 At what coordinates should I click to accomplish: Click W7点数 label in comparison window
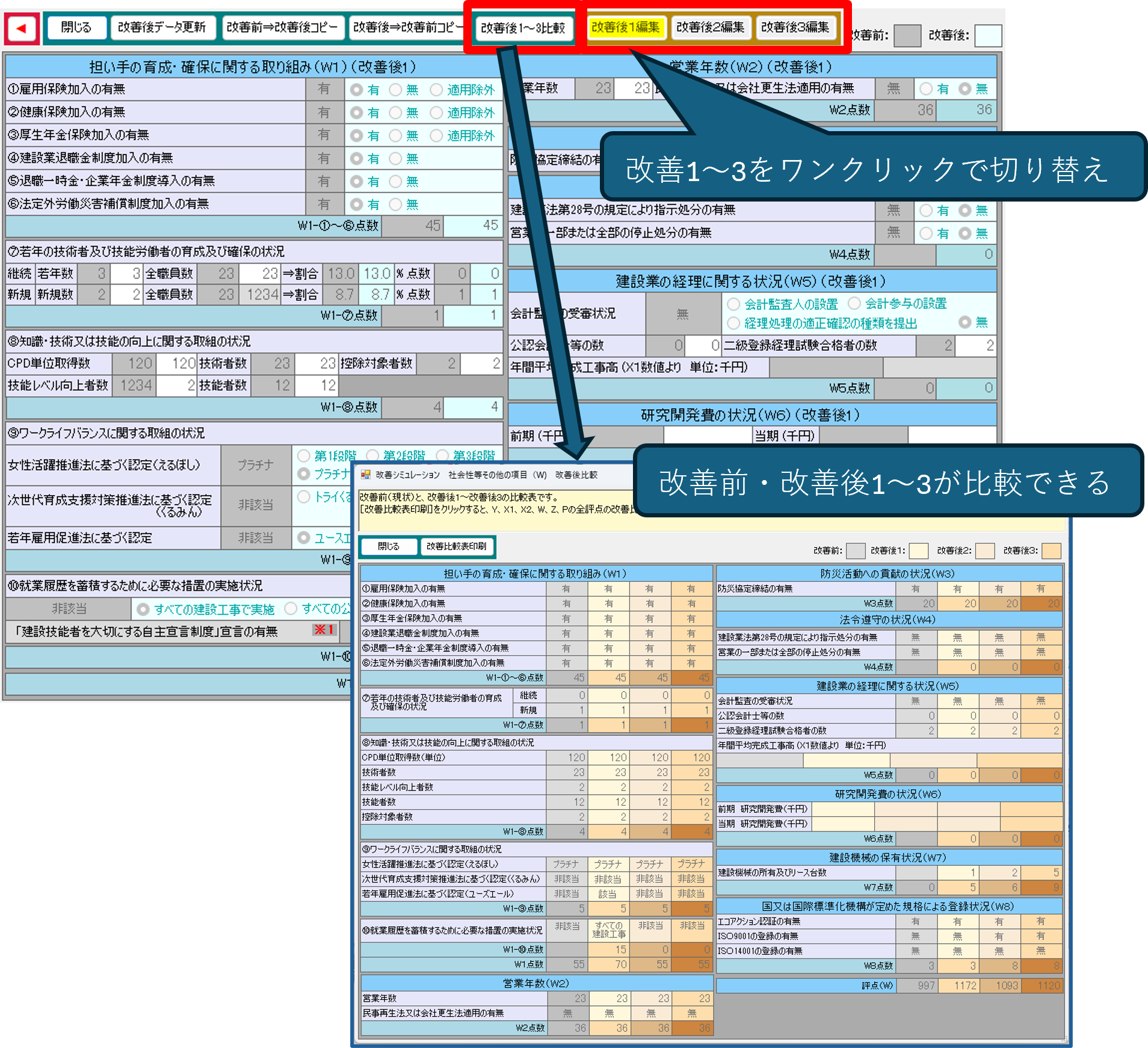click(x=878, y=887)
